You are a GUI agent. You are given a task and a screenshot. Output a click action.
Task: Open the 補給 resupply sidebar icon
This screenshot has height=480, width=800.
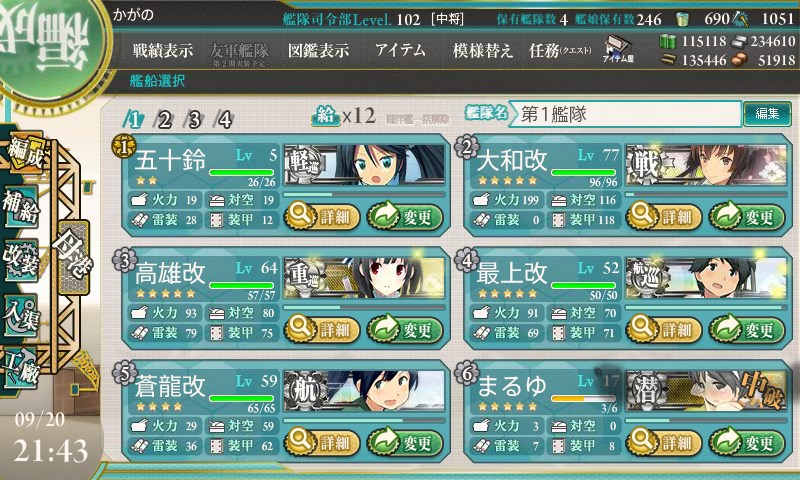pyautogui.click(x=21, y=207)
